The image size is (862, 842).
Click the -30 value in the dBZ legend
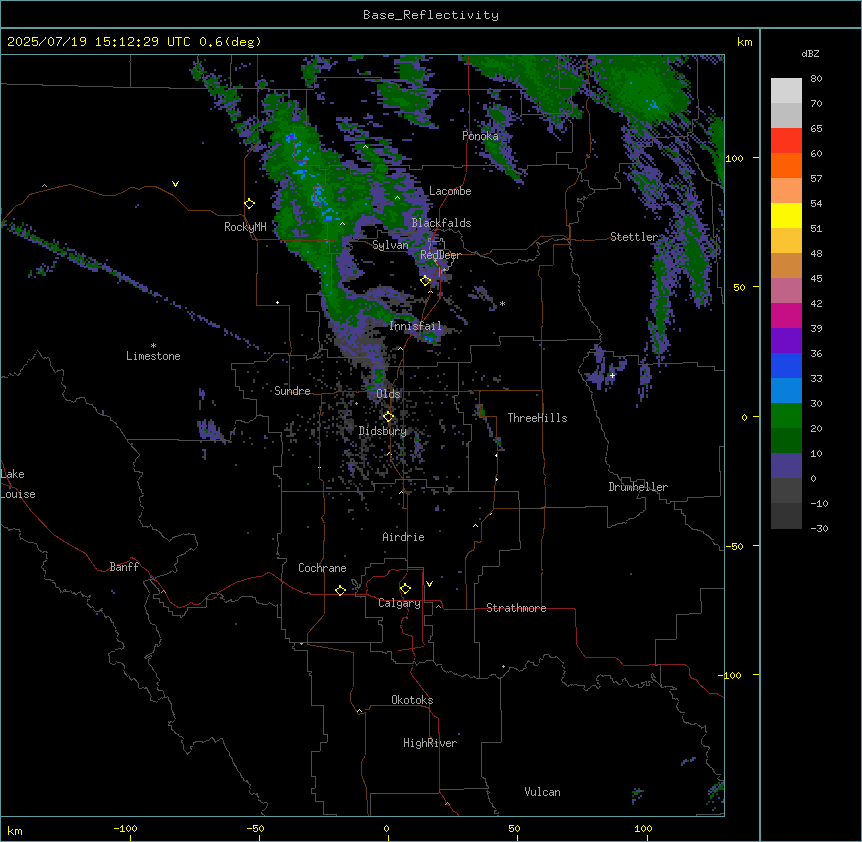point(819,529)
